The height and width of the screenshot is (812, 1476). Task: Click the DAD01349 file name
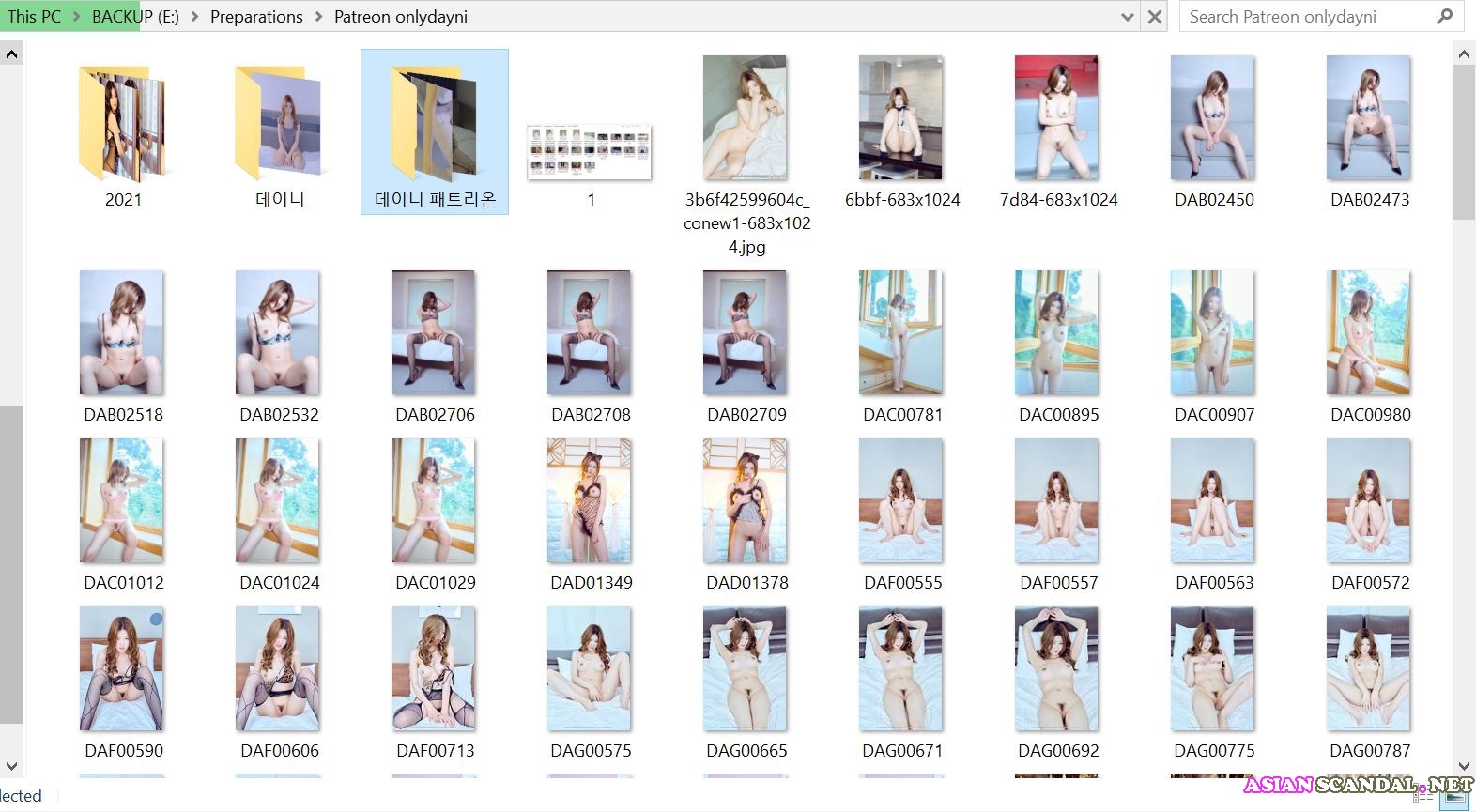[x=591, y=583]
